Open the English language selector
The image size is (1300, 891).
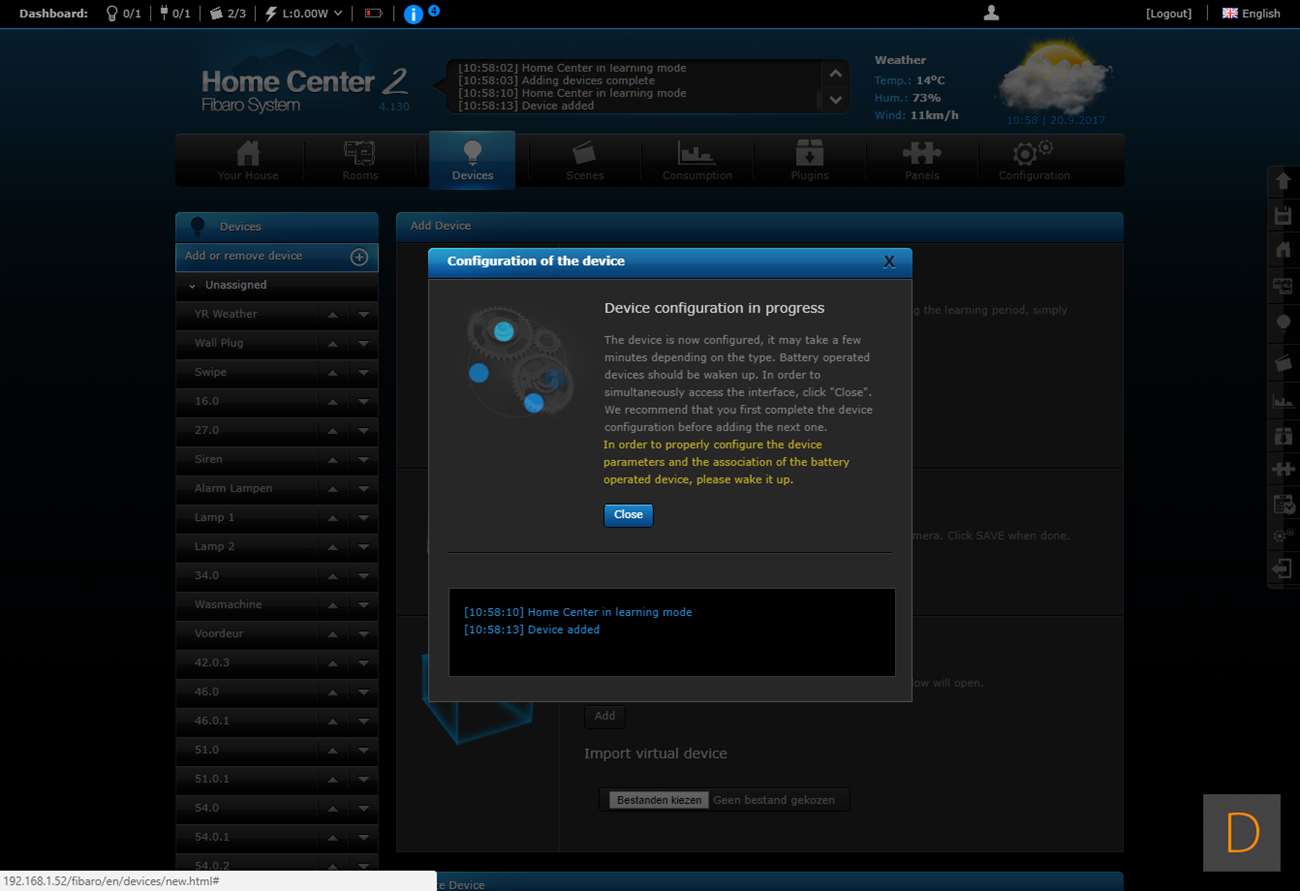pos(1251,14)
